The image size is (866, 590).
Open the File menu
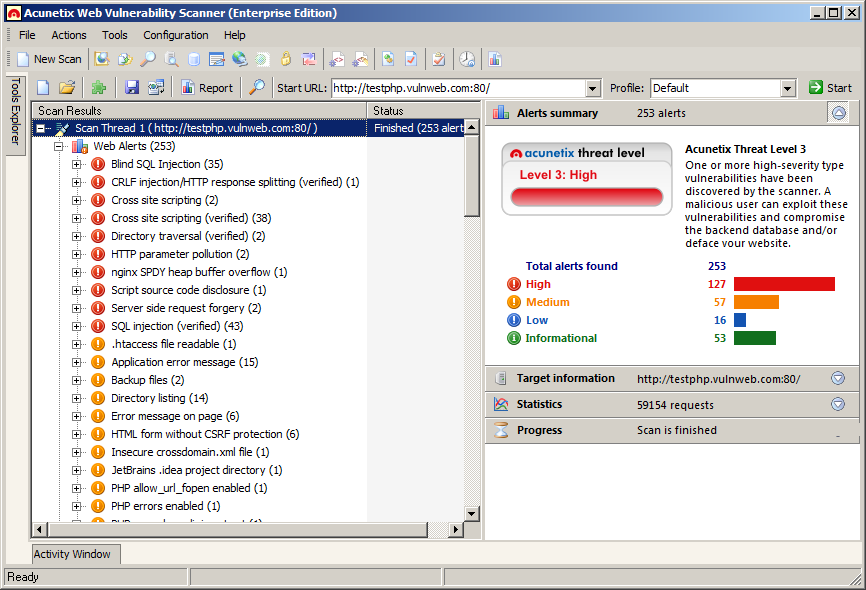click(27, 35)
